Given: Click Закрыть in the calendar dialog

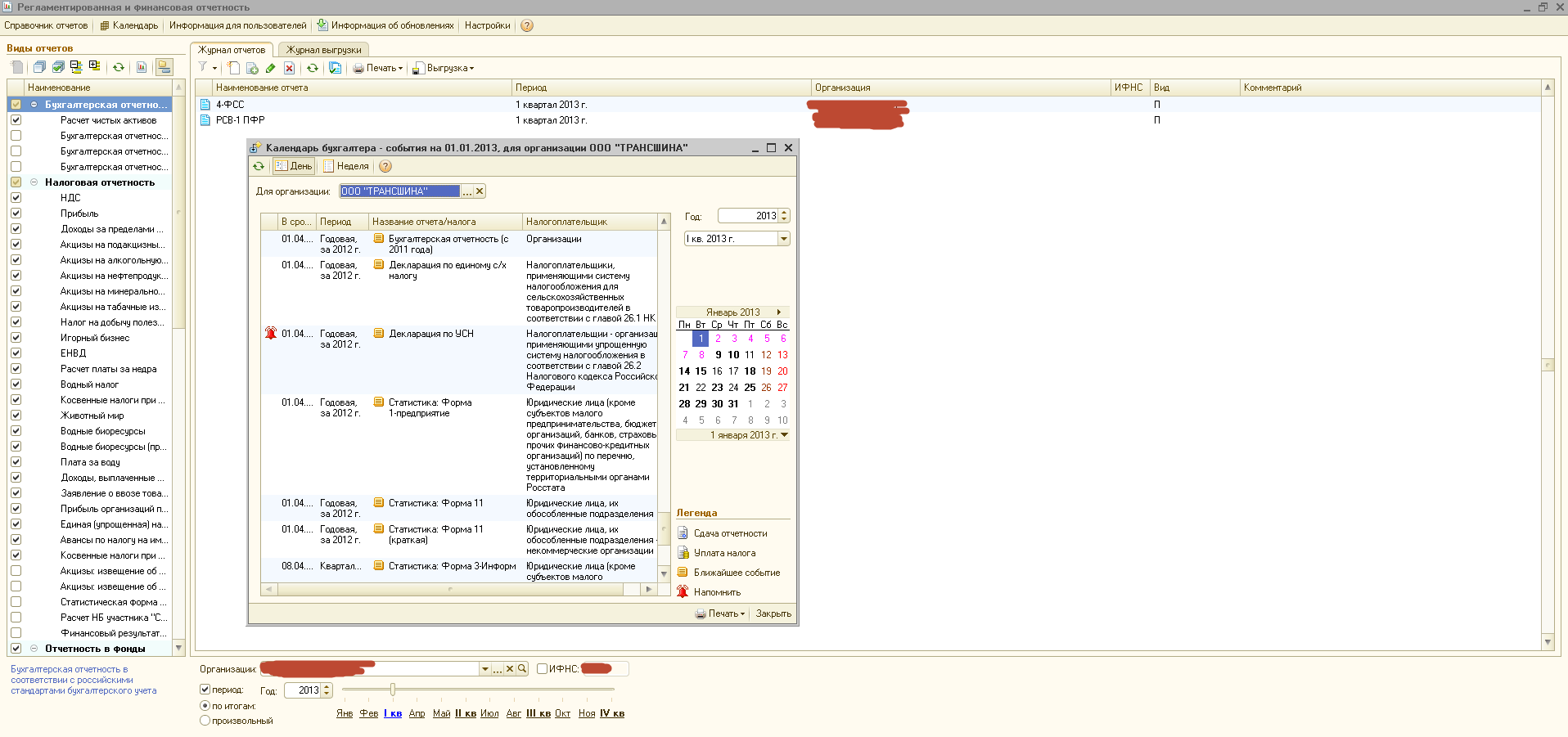Looking at the screenshot, I should pyautogui.click(x=773, y=613).
